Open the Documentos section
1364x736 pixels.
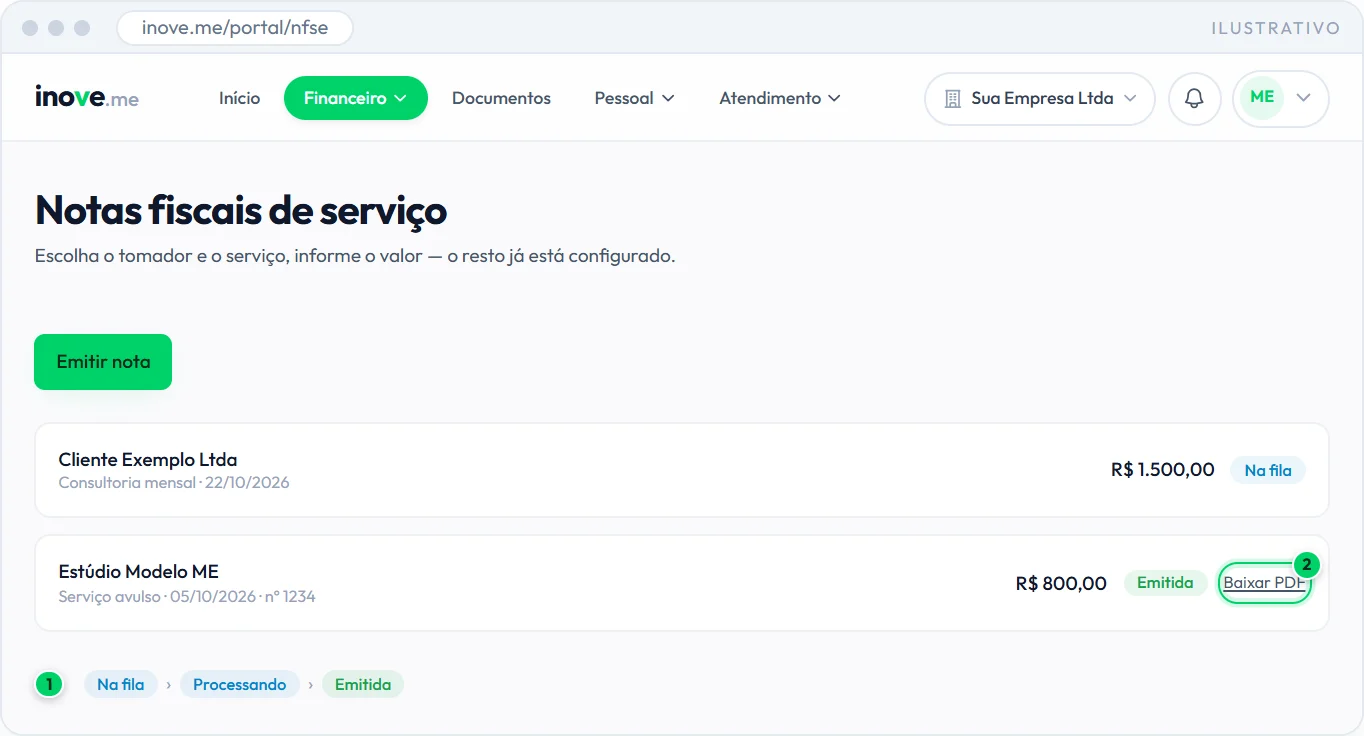click(501, 98)
